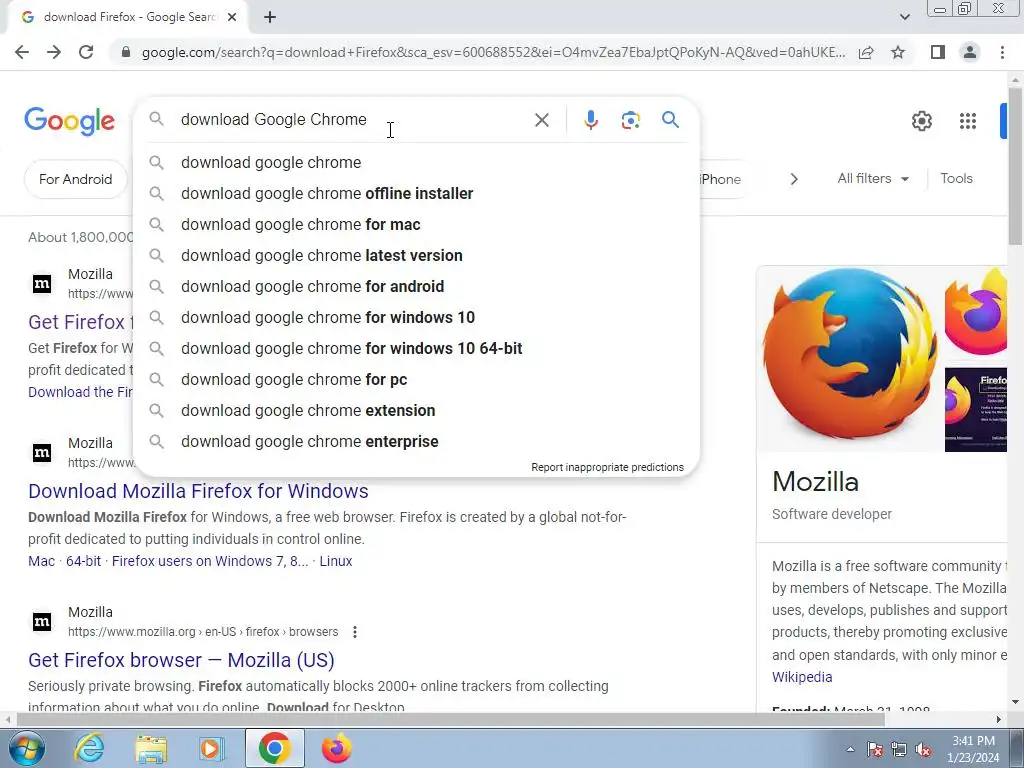
Task: View the dark Firefox screenshot thumbnail
Action: pos(976,409)
